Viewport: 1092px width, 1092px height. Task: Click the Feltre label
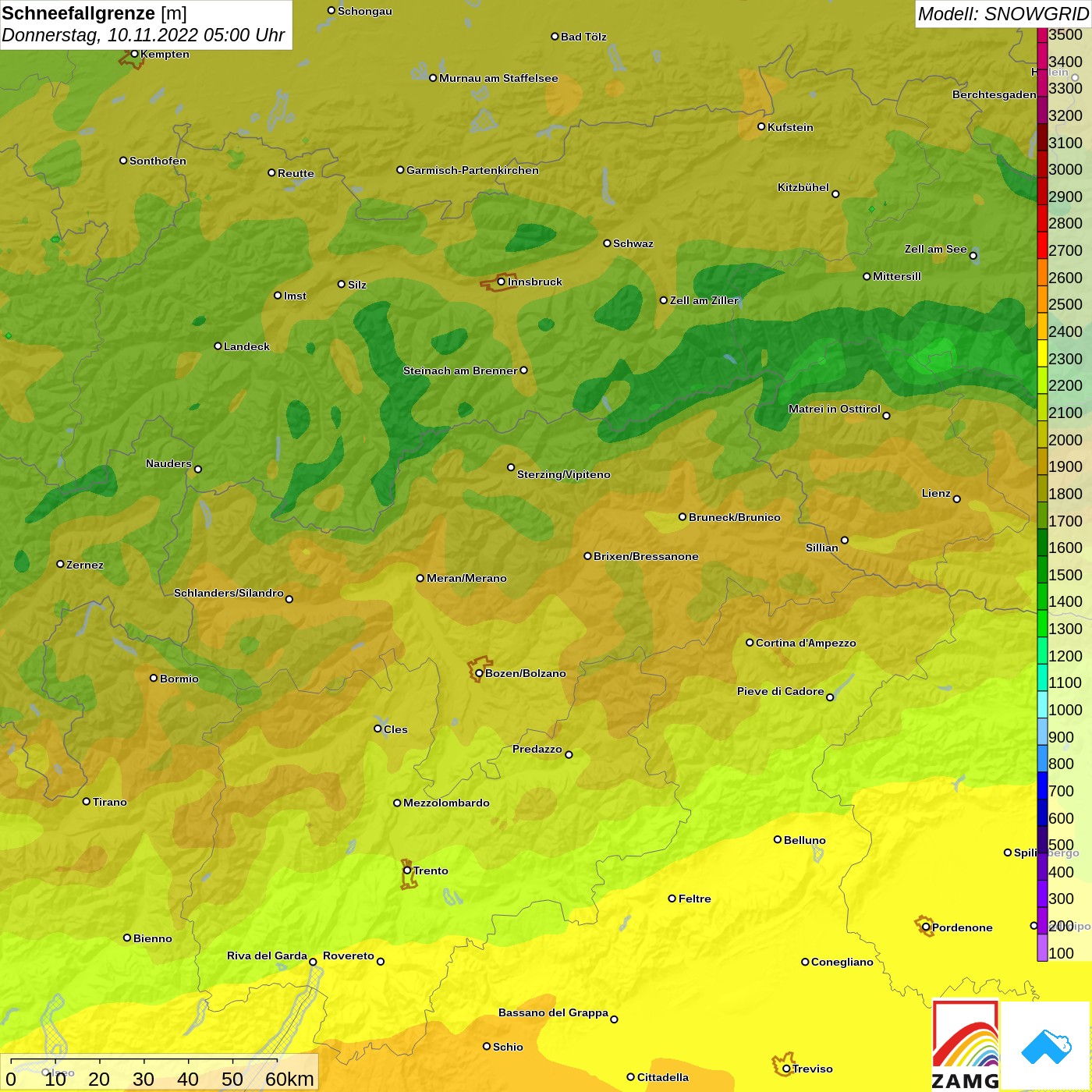click(695, 899)
